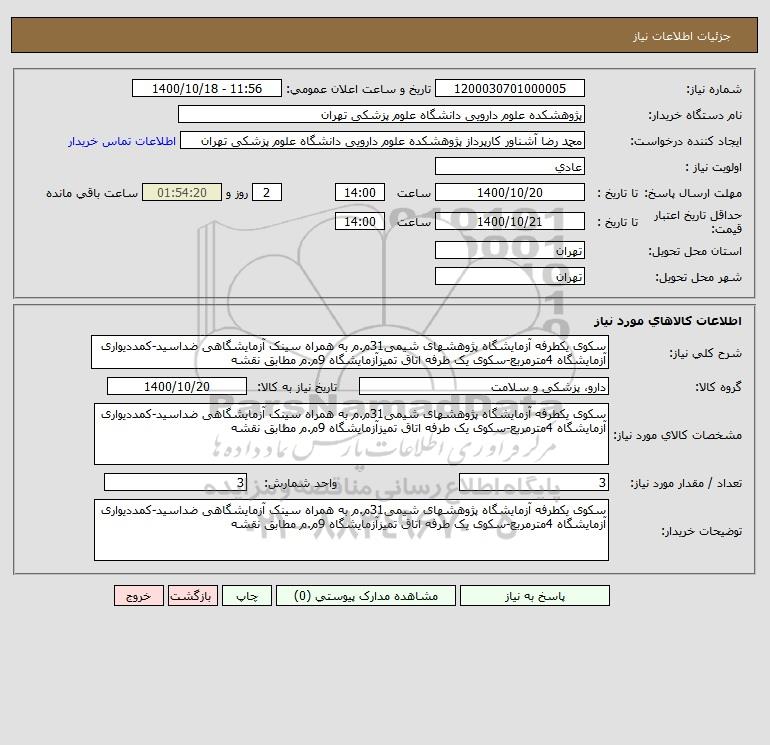Image resolution: width=770 pixels, height=745 pixels.
Task: Click the مشخصات کالای مورد نیاز text box
Action: 351,434
